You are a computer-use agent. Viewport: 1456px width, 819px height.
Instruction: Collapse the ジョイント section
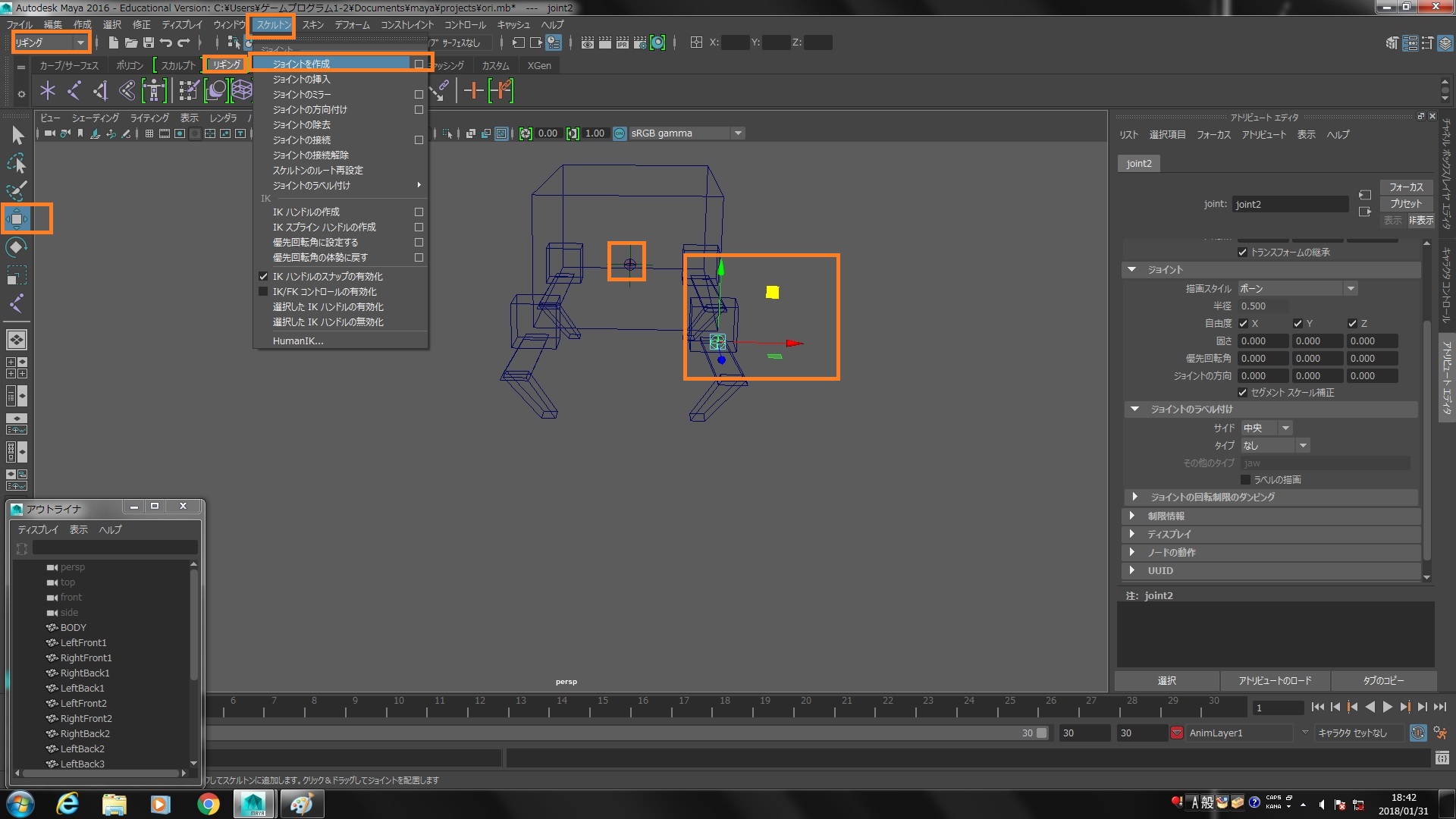coord(1271,270)
